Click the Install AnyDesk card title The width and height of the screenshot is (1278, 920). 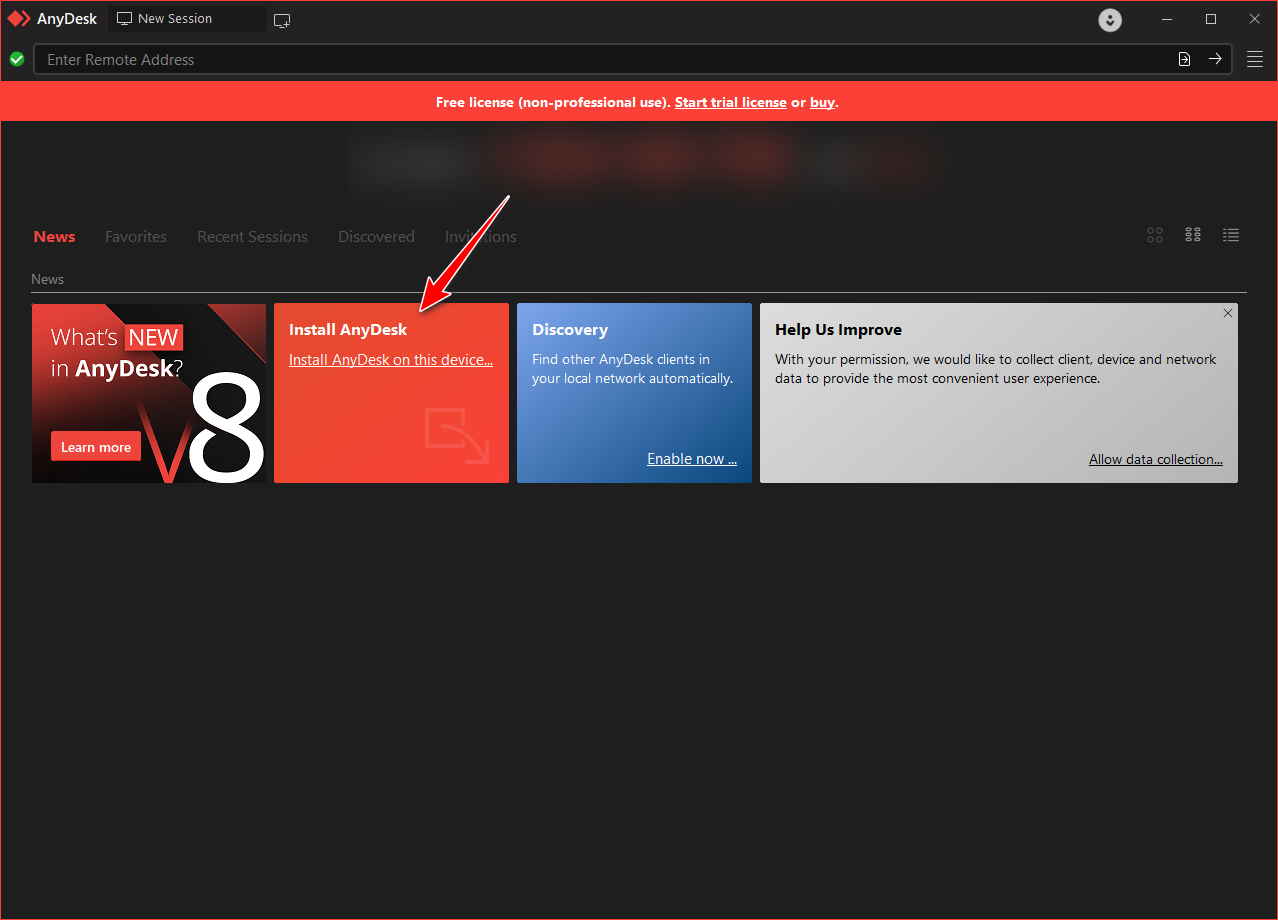(x=348, y=330)
